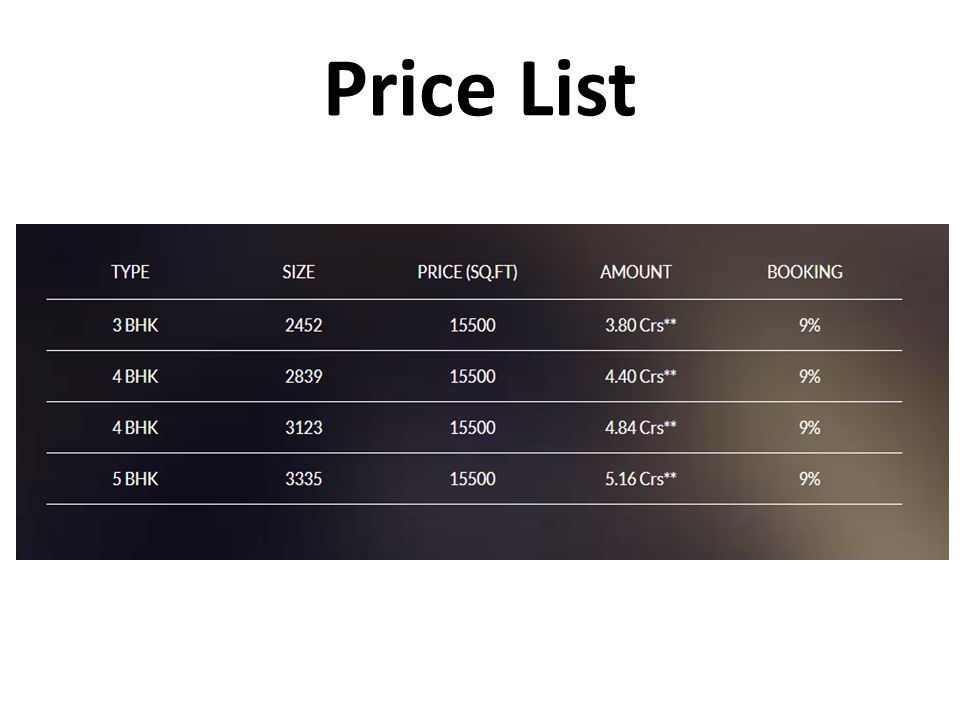This screenshot has height=720, width=960.
Task: Click size value 3335
Action: click(x=304, y=479)
